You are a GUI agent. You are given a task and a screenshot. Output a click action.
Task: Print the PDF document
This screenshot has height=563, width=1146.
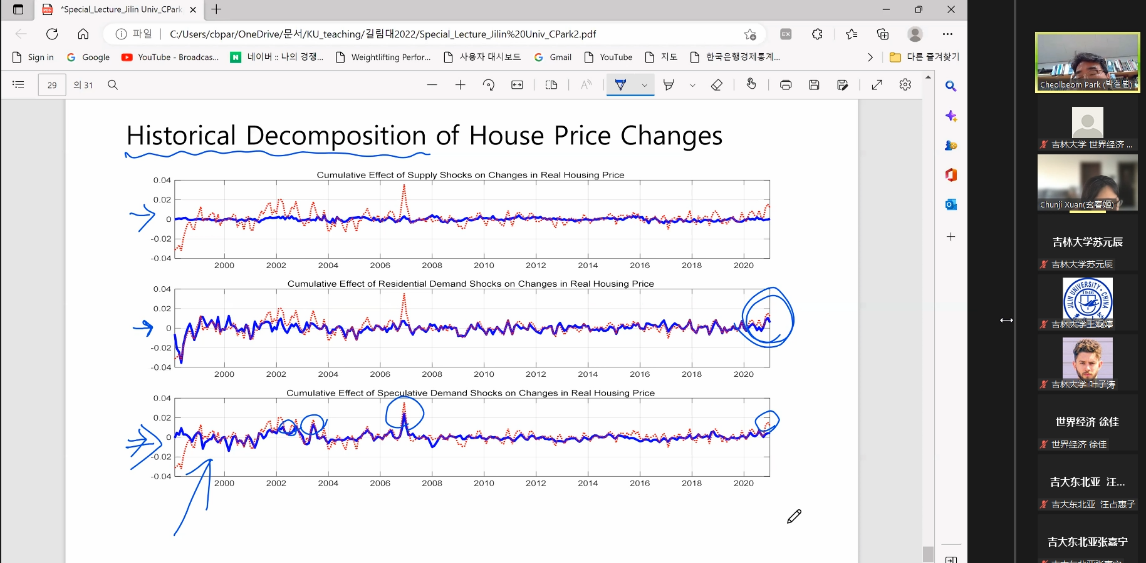coord(786,85)
